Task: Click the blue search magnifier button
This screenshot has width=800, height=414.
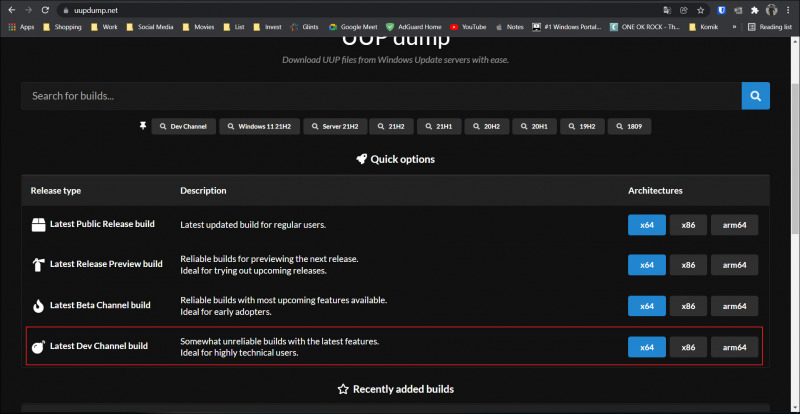Action: [756, 96]
